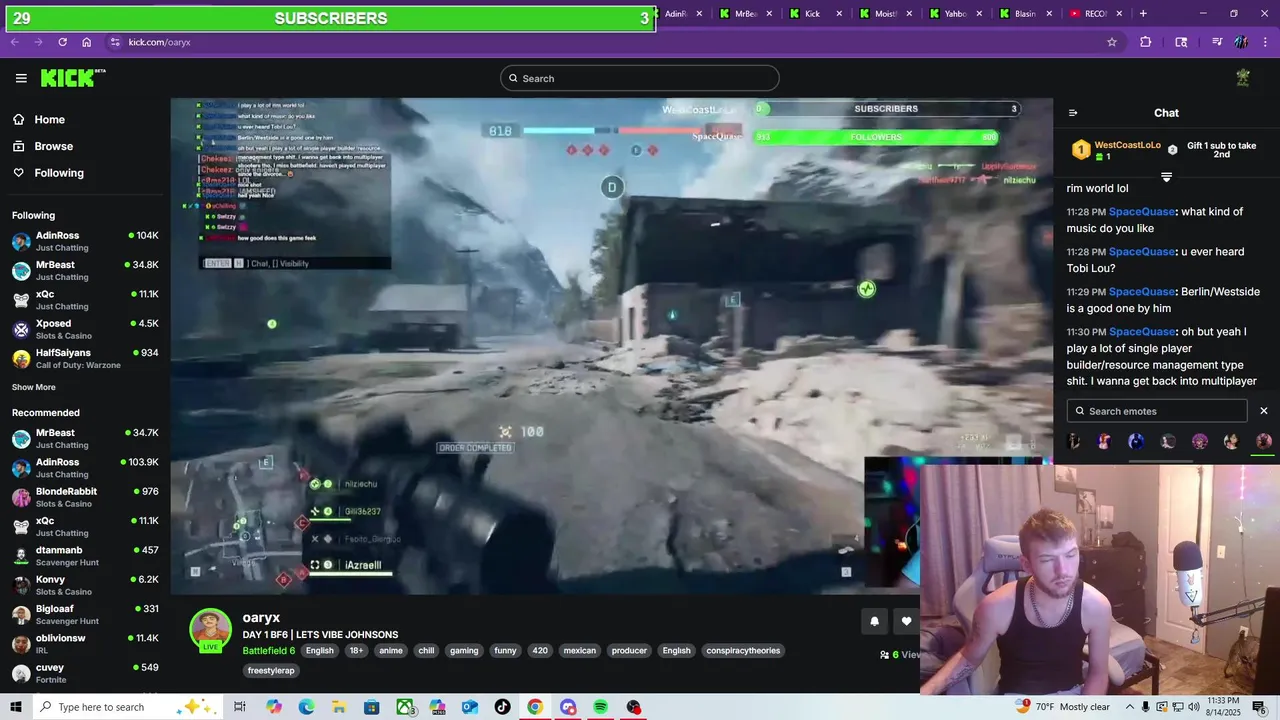Open the profile avatar at top right
This screenshot has height=720, width=1280.
pyautogui.click(x=1243, y=78)
